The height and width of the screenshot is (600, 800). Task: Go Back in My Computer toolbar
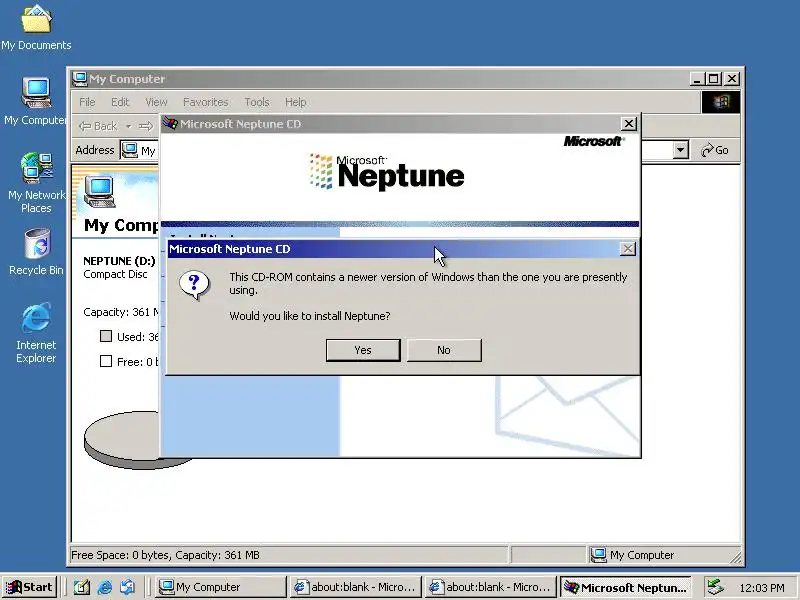pyautogui.click(x=99, y=126)
